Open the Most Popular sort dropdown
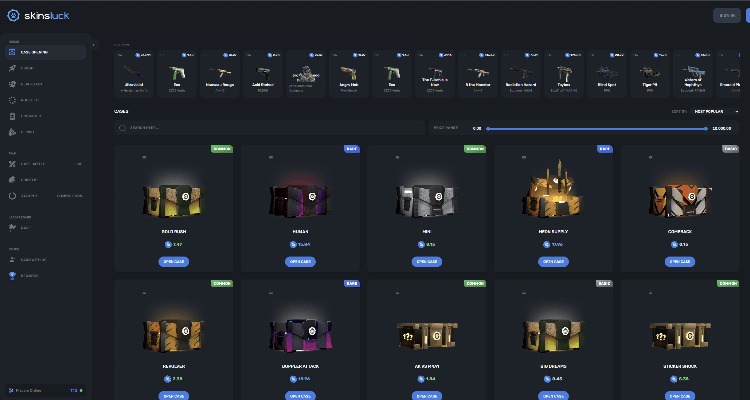The height and width of the screenshot is (400, 750). pyautogui.click(x=716, y=111)
